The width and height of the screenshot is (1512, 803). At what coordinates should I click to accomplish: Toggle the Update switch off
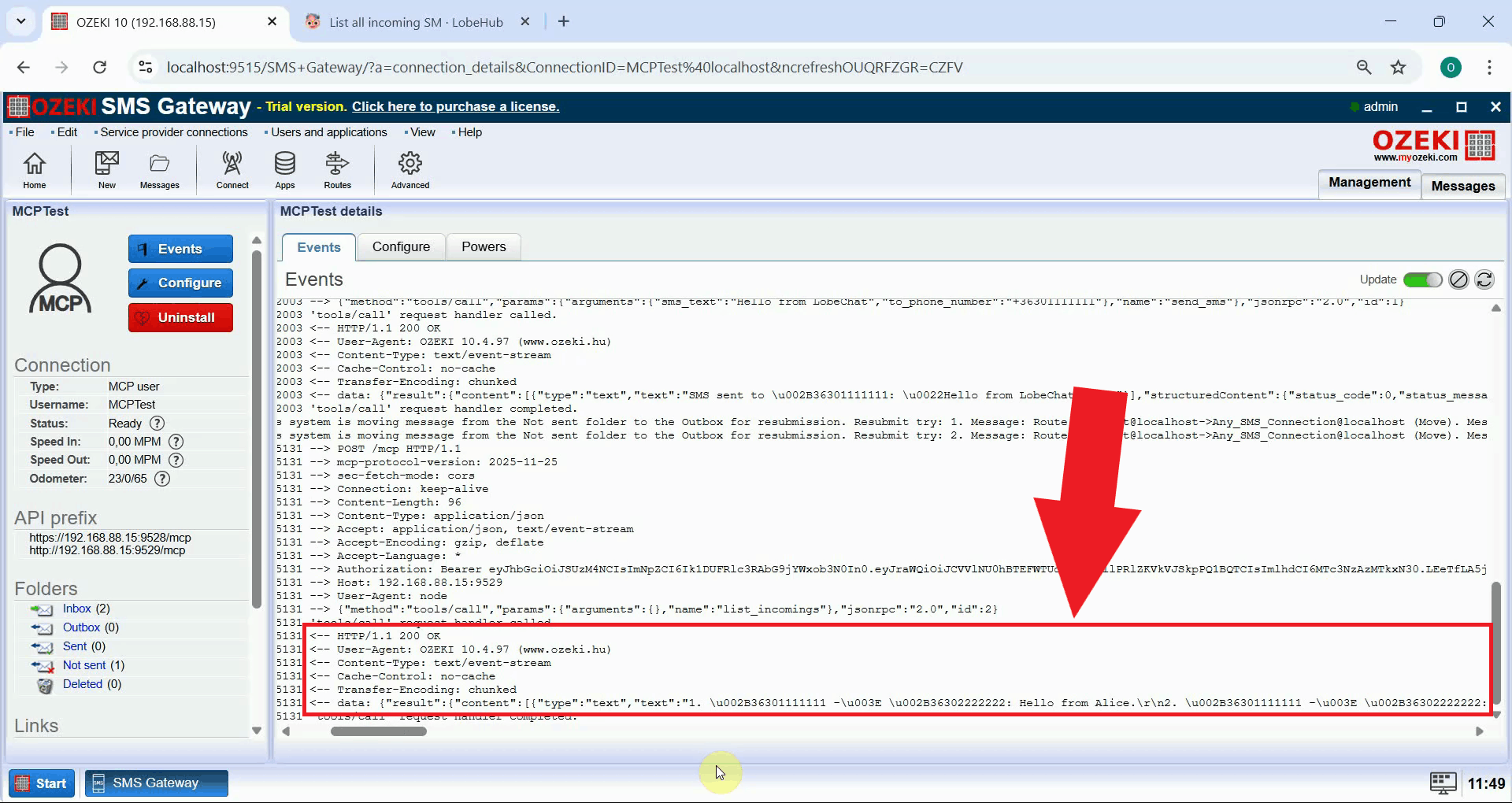tap(1422, 279)
